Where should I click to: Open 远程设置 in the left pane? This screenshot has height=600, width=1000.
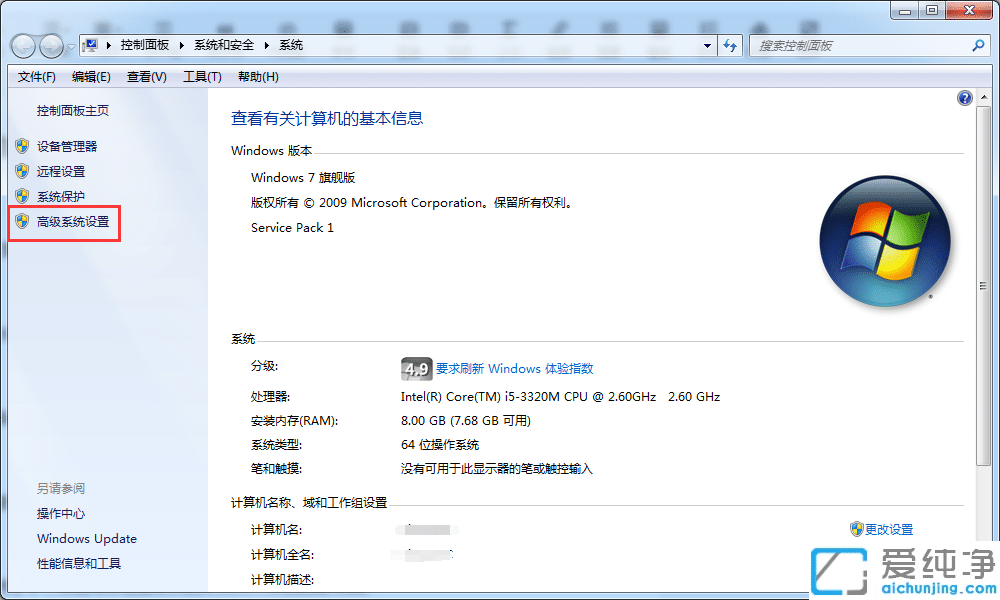(x=58, y=170)
